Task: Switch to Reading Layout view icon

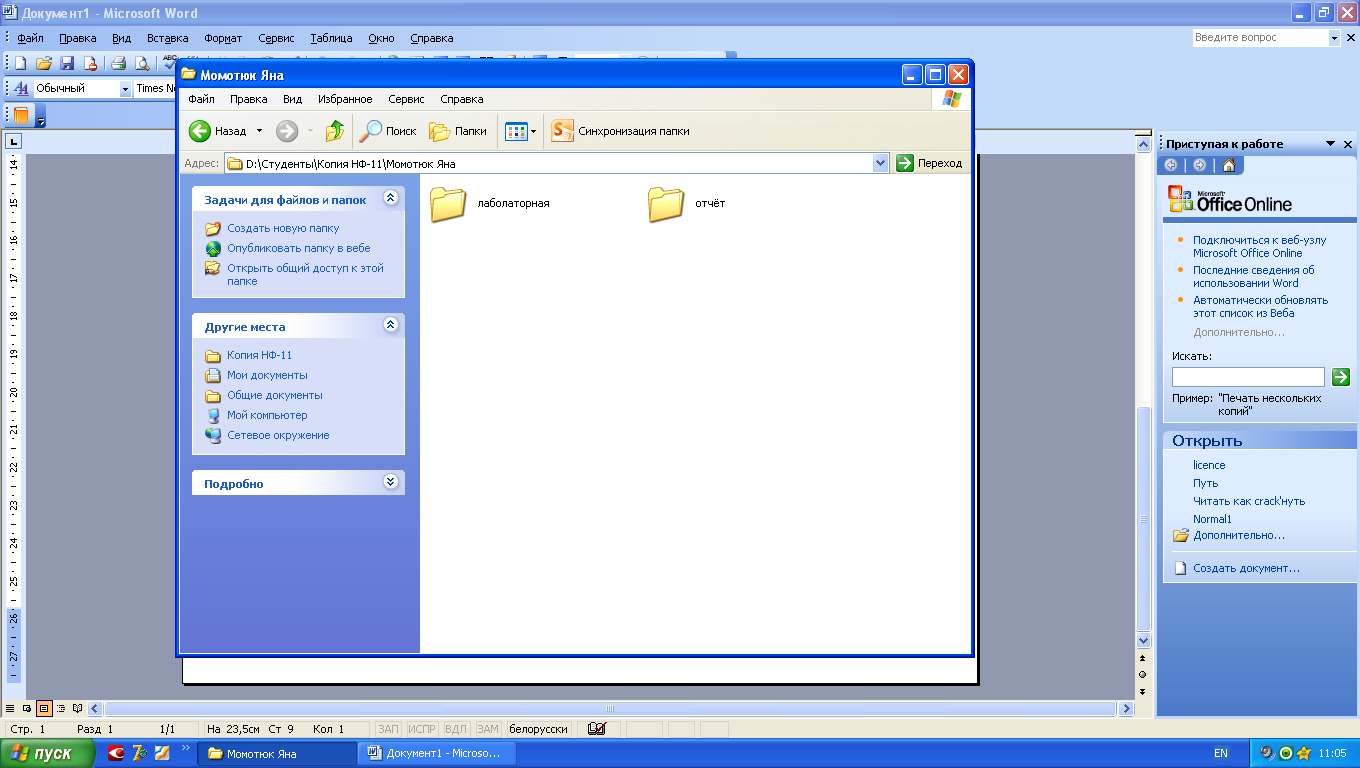Action: pyautogui.click(x=77, y=708)
